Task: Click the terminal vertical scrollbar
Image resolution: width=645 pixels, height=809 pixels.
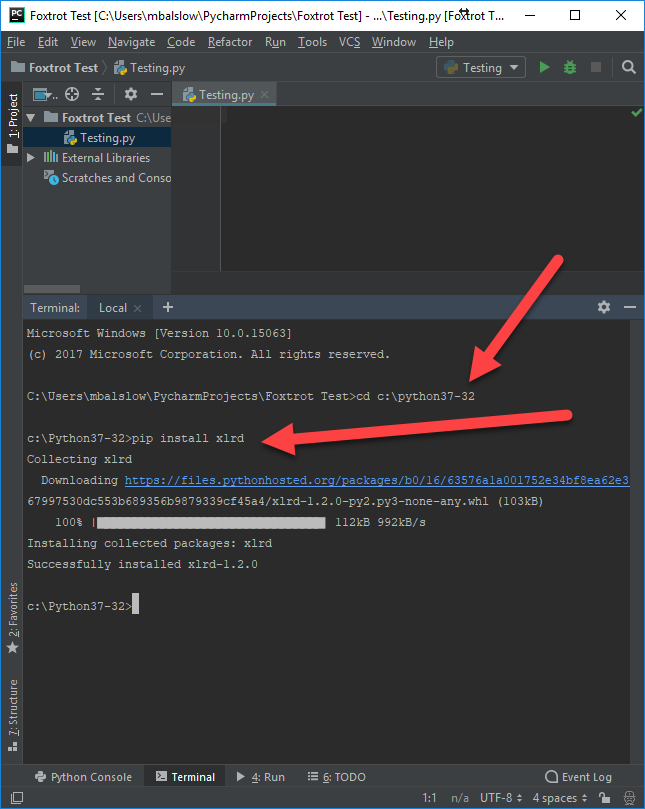Action: click(635, 542)
